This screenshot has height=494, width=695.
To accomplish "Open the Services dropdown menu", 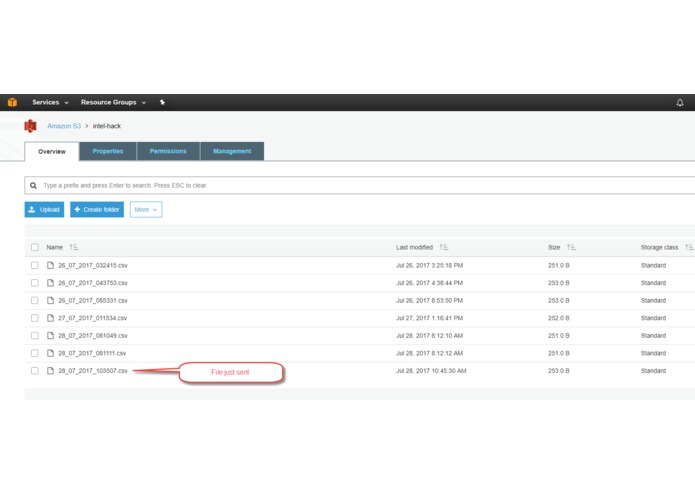I will click(x=50, y=102).
